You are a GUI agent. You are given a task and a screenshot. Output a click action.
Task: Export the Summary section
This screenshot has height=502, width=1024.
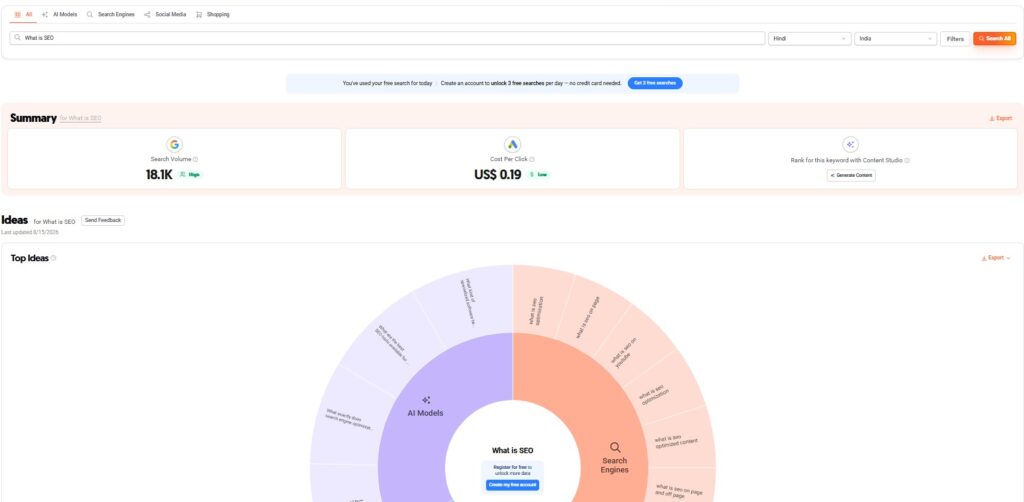(1000, 118)
